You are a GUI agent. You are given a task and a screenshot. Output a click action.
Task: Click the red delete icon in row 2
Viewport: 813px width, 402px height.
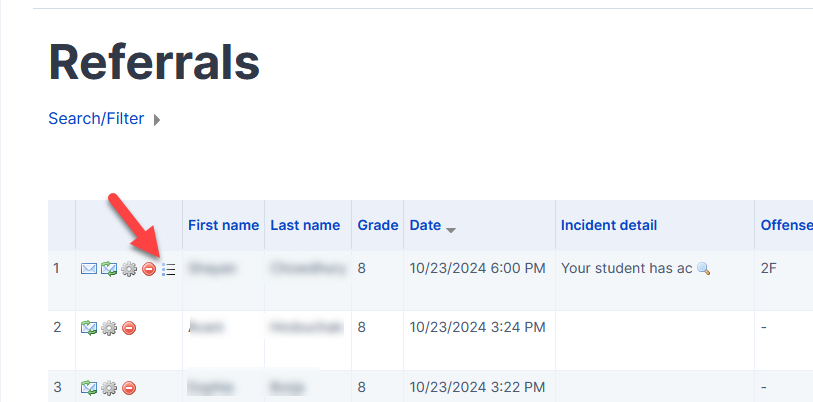pyautogui.click(x=129, y=328)
